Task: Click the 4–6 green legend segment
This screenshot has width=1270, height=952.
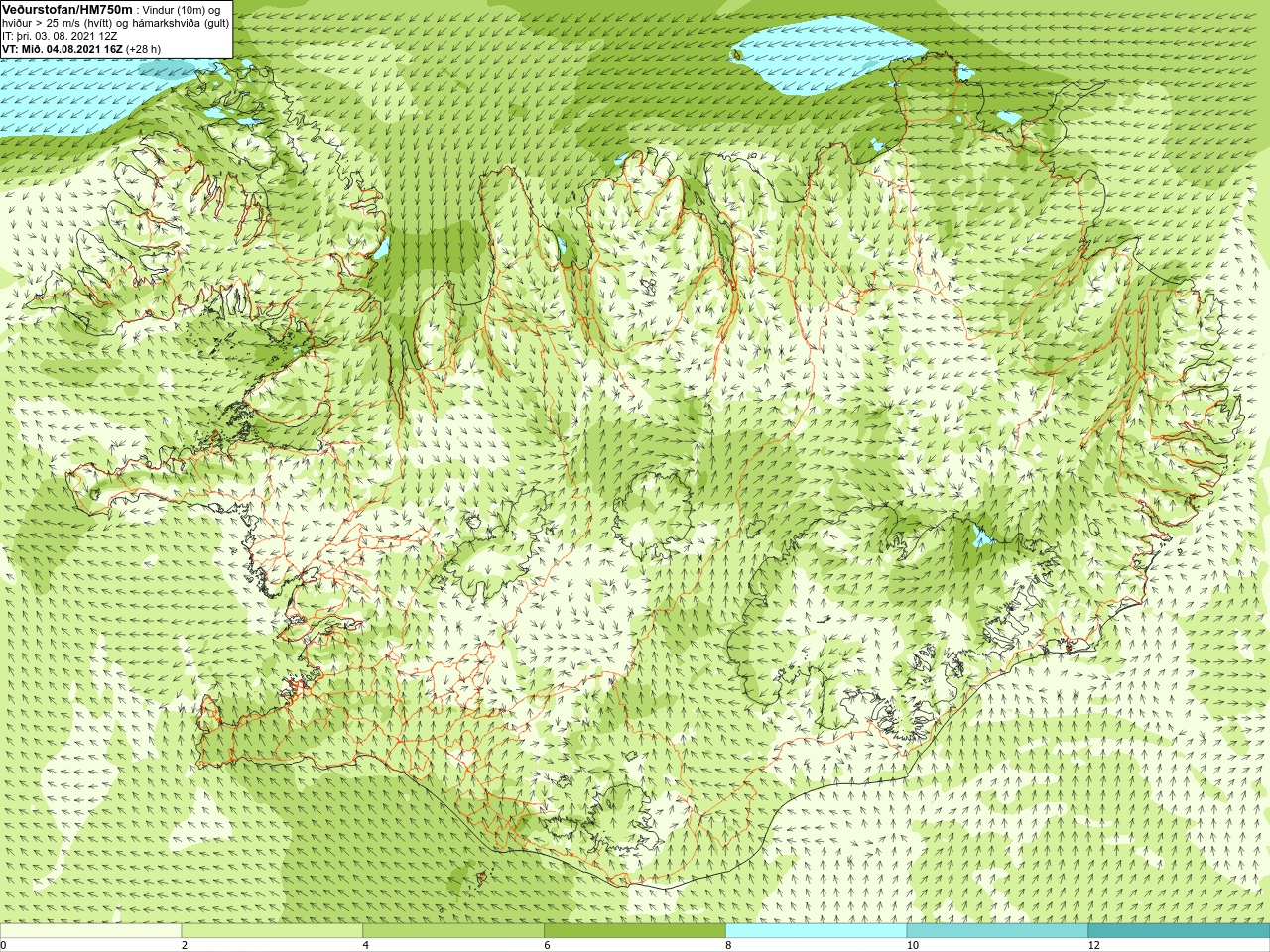Action: pyautogui.click(x=453, y=931)
